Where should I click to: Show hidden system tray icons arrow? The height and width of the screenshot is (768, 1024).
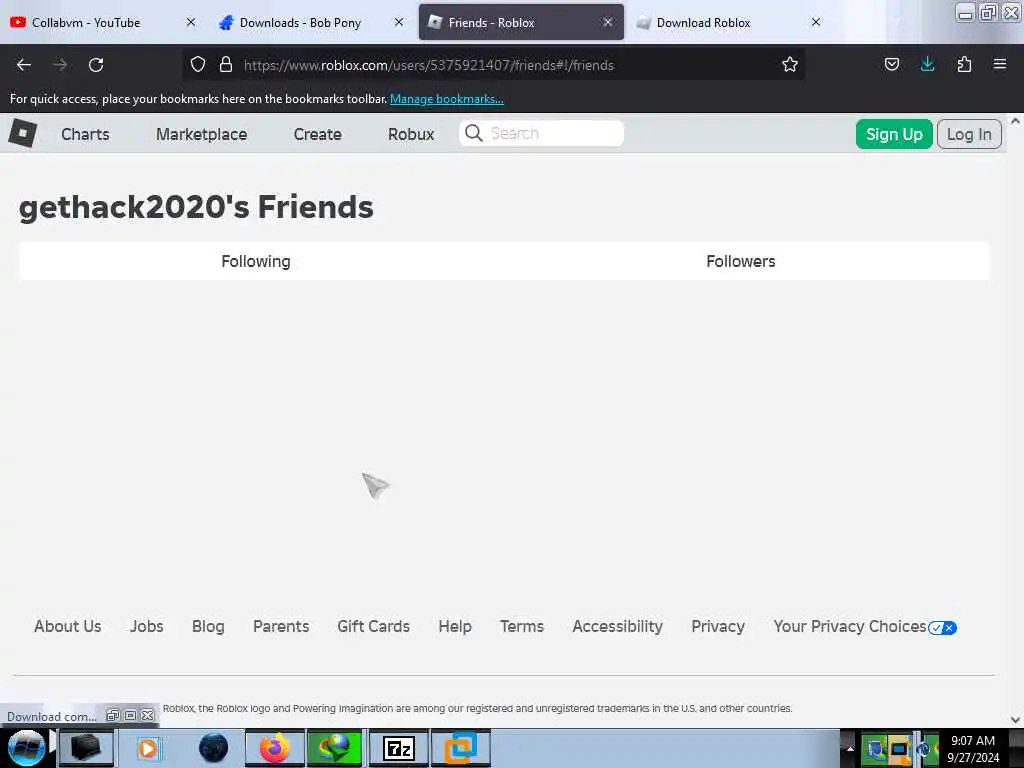coord(850,748)
